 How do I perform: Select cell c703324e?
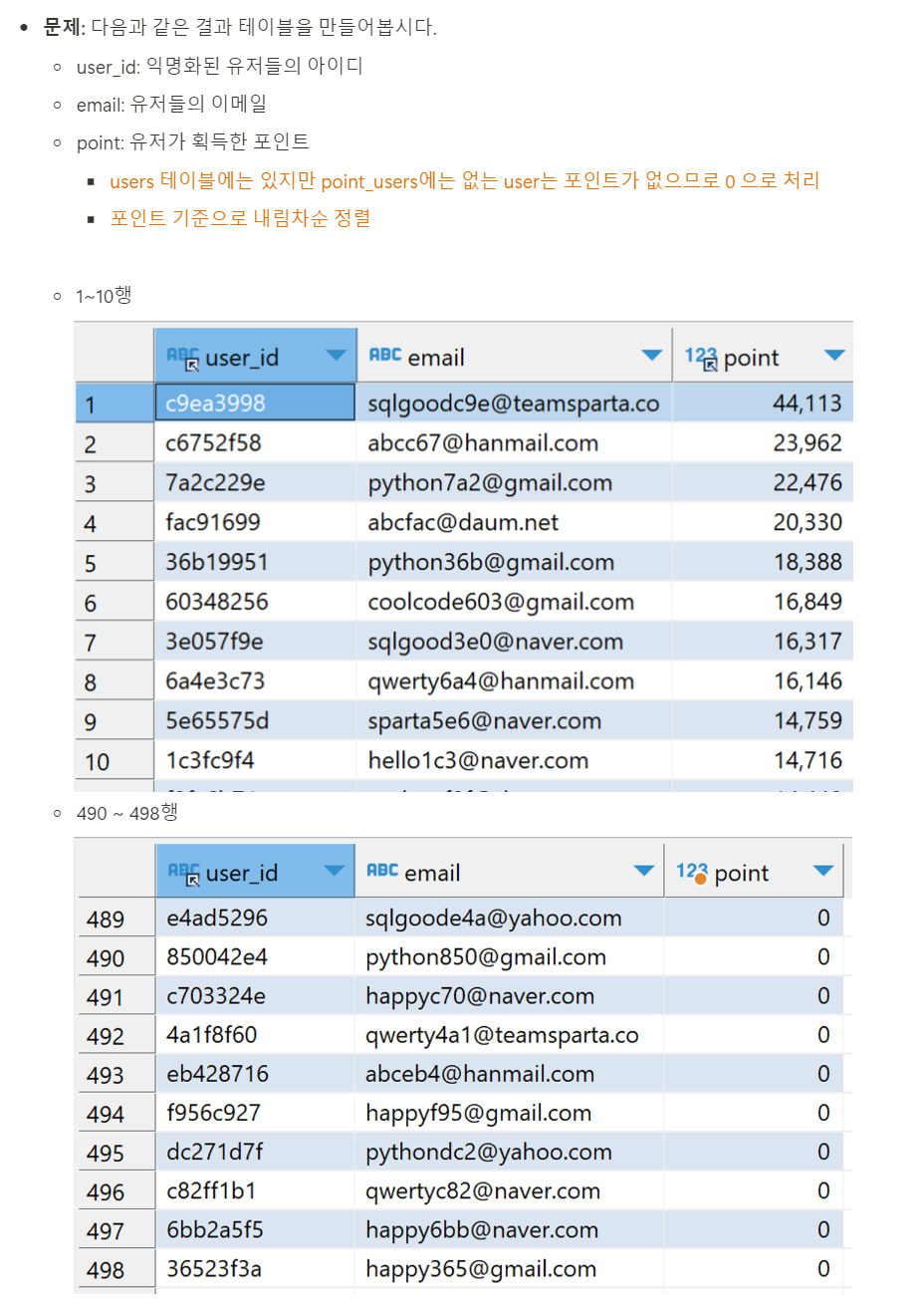click(x=255, y=995)
